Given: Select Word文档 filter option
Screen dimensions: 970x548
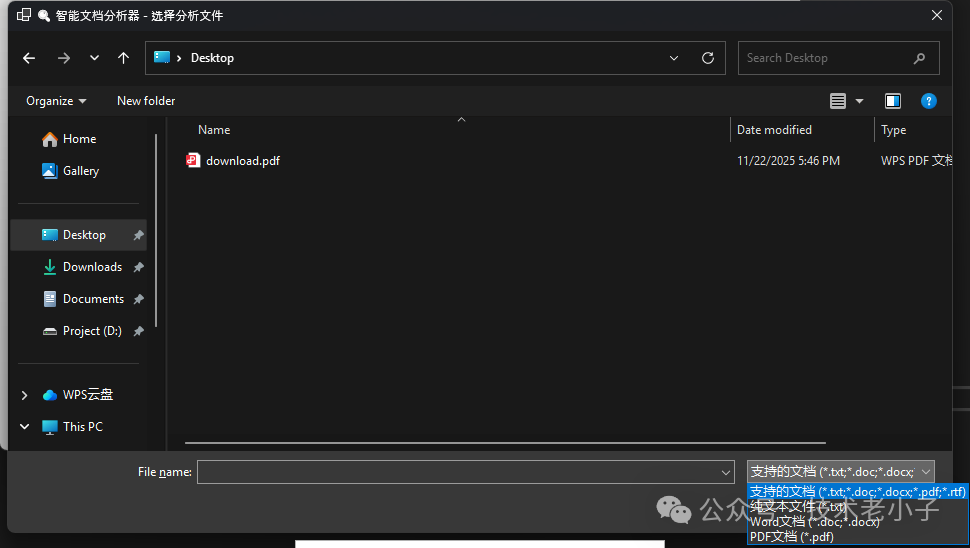Looking at the screenshot, I should [x=815, y=521].
